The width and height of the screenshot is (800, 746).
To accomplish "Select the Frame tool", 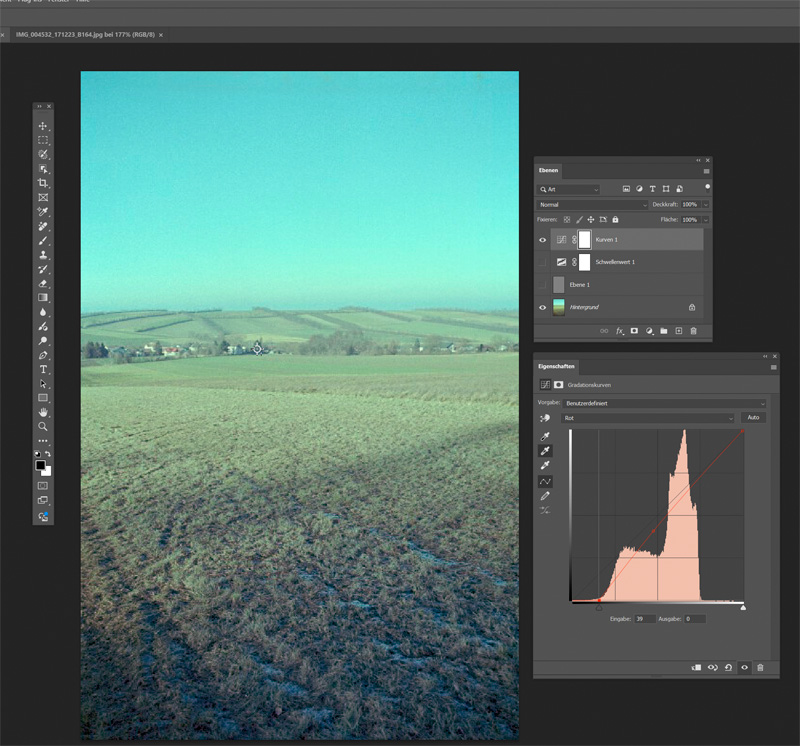I will point(43,197).
